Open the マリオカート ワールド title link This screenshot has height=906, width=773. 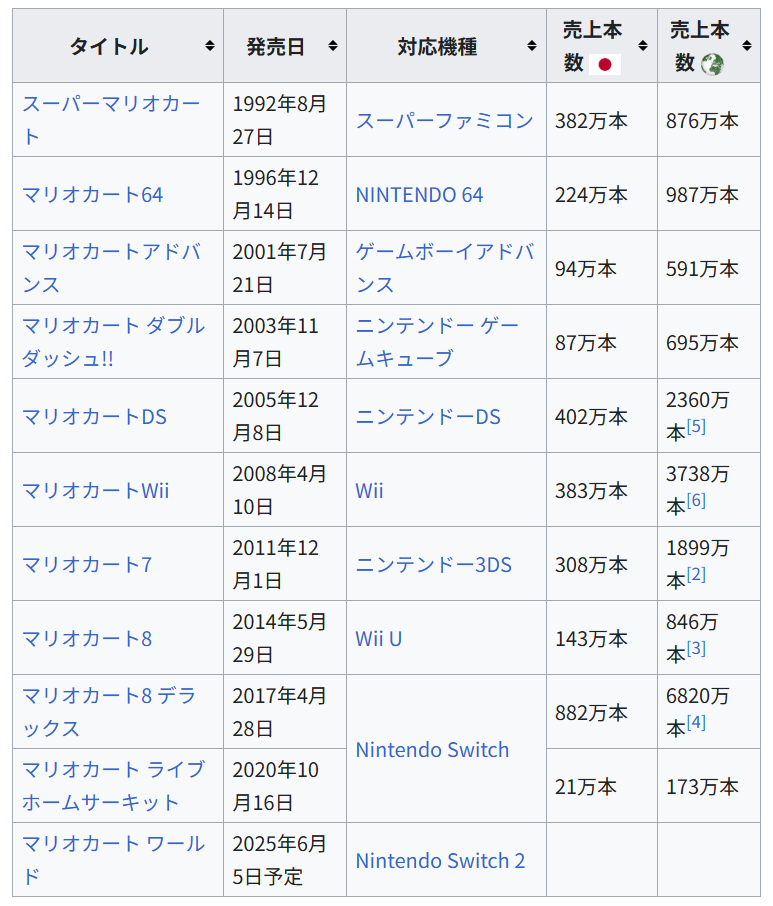(x=113, y=860)
